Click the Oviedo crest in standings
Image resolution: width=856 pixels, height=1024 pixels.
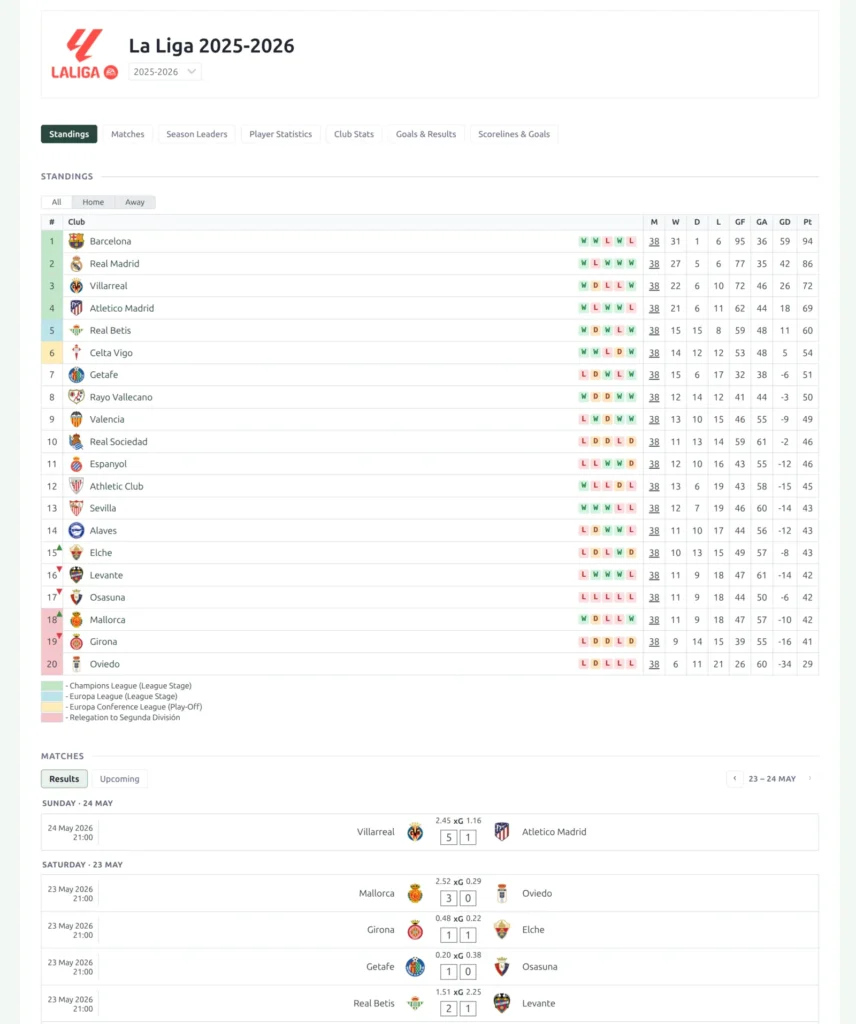point(76,664)
